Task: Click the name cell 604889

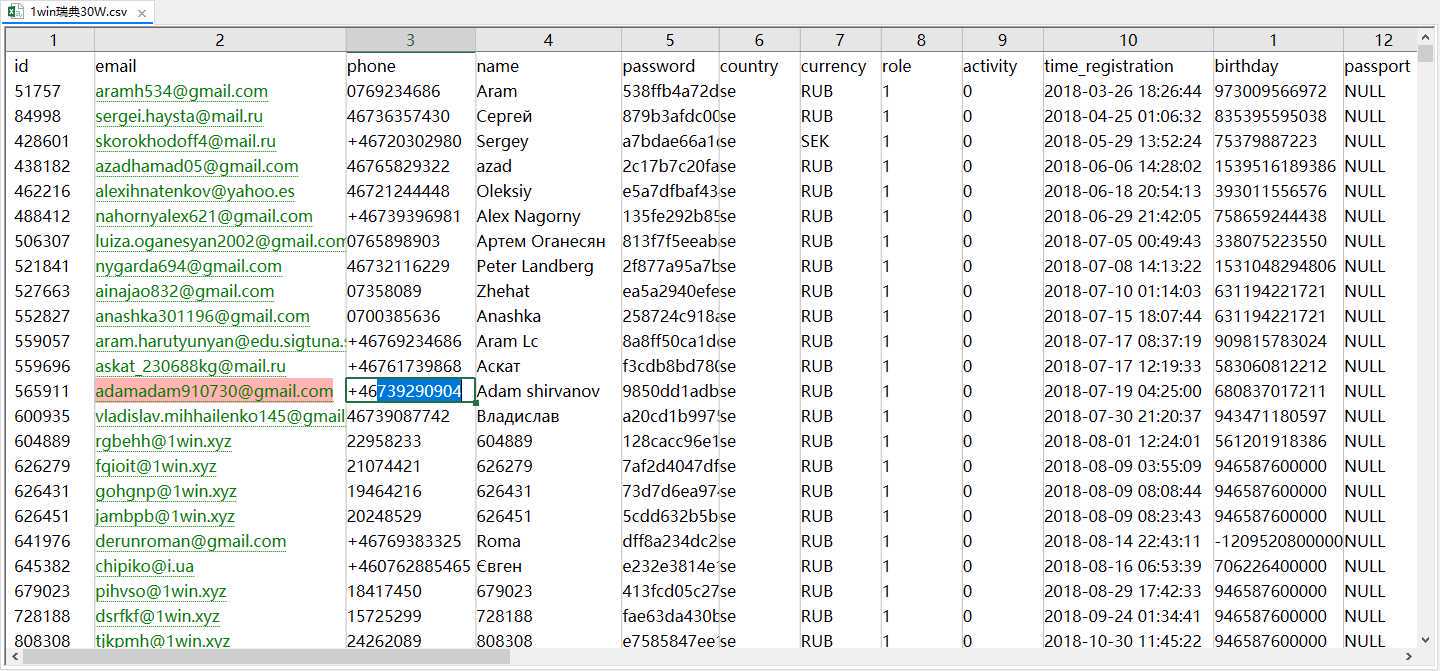Action: (x=548, y=441)
